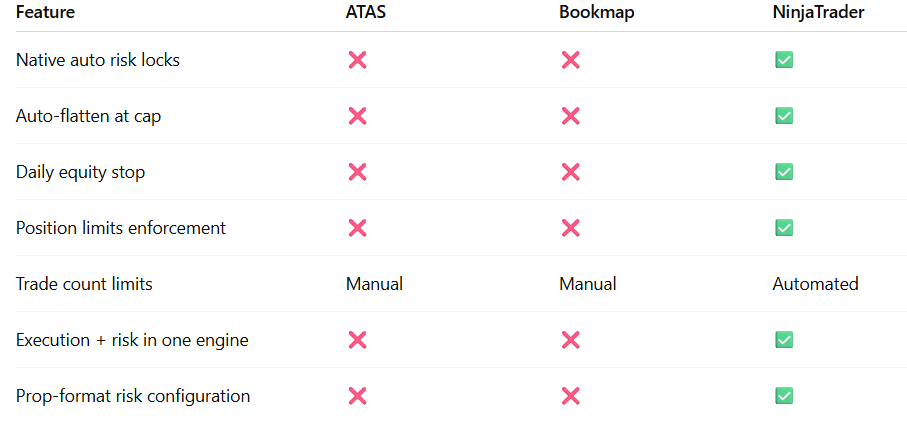Viewport: 907px width, 436px height.
Task: Click the Prop-format risk configuration label
Action: (133, 396)
